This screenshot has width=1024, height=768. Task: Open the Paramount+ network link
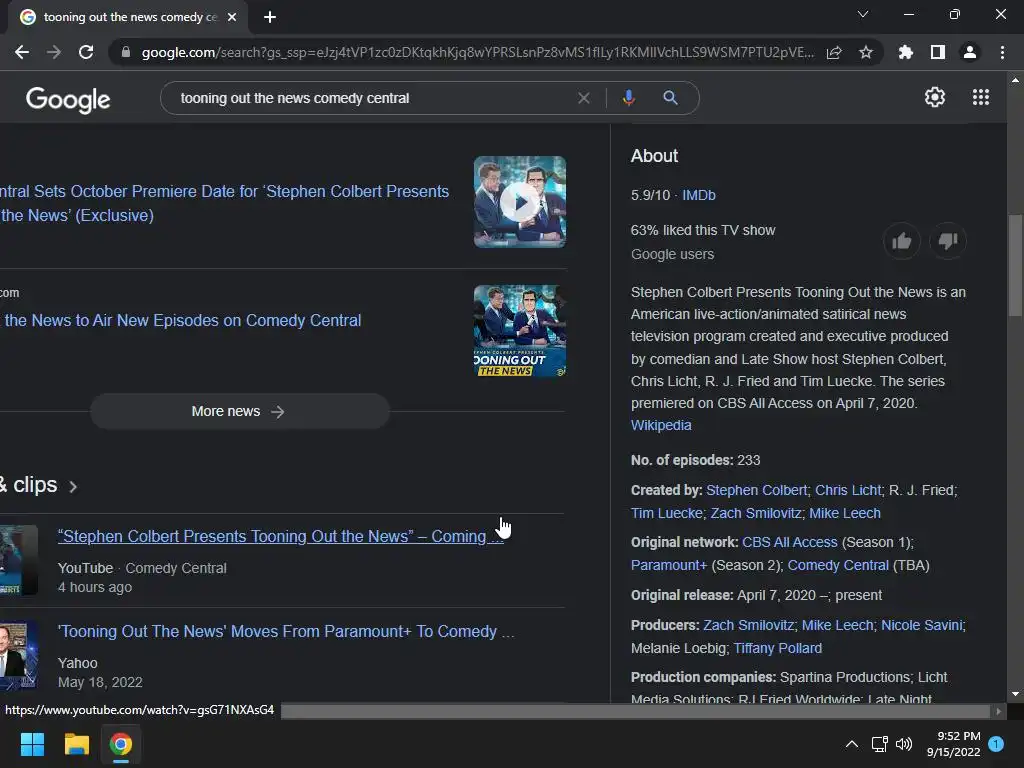click(x=669, y=565)
